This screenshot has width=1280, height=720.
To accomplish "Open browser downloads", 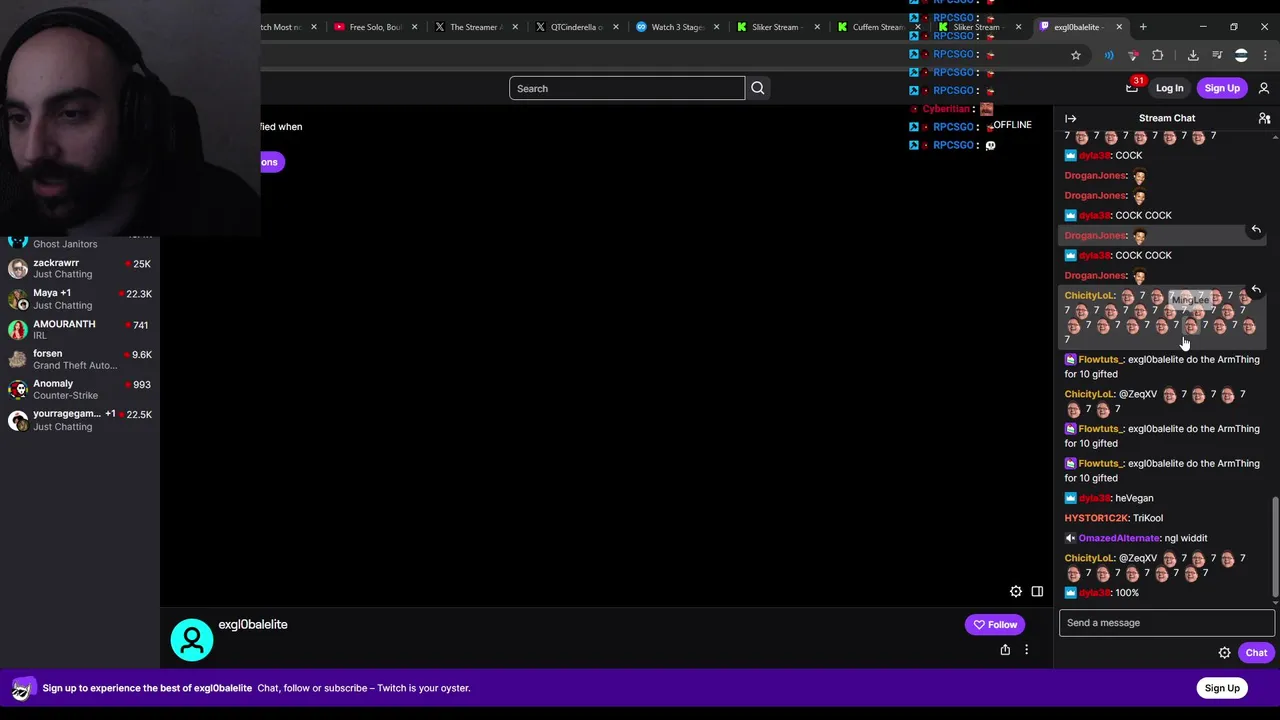I will pyautogui.click(x=1193, y=55).
